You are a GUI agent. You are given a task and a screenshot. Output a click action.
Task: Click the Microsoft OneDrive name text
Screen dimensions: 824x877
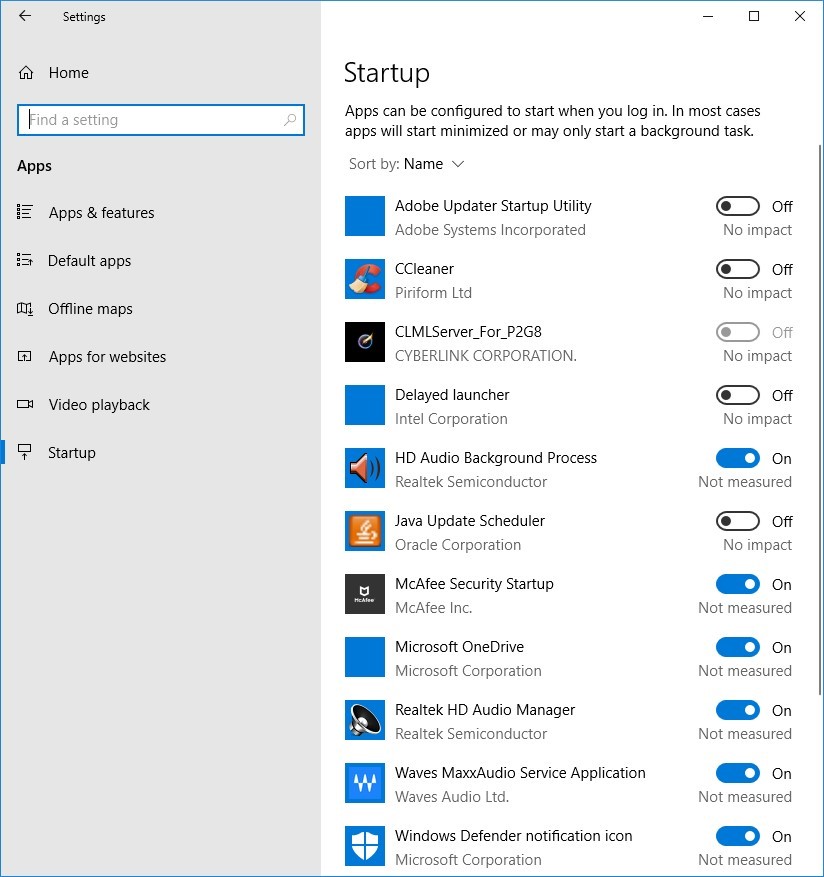pyautogui.click(x=459, y=647)
